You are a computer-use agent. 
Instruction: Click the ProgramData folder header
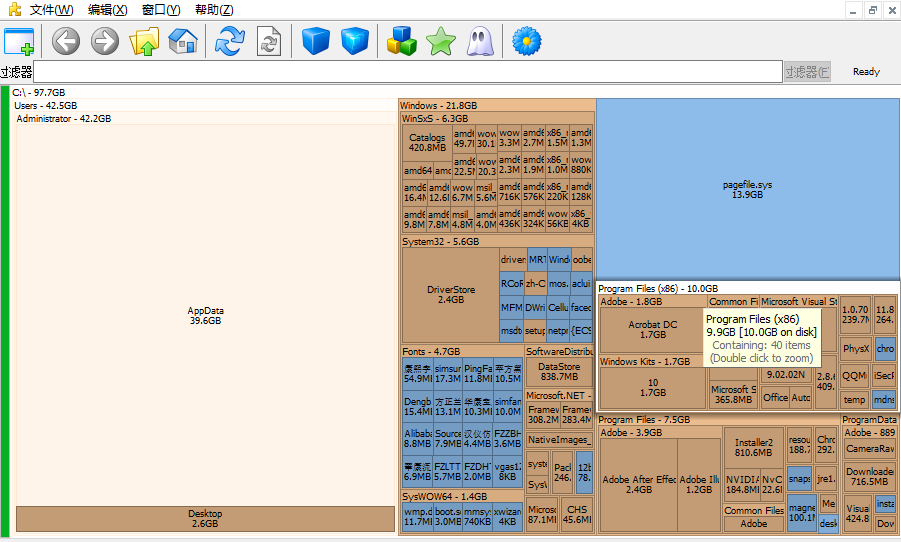tap(869, 420)
